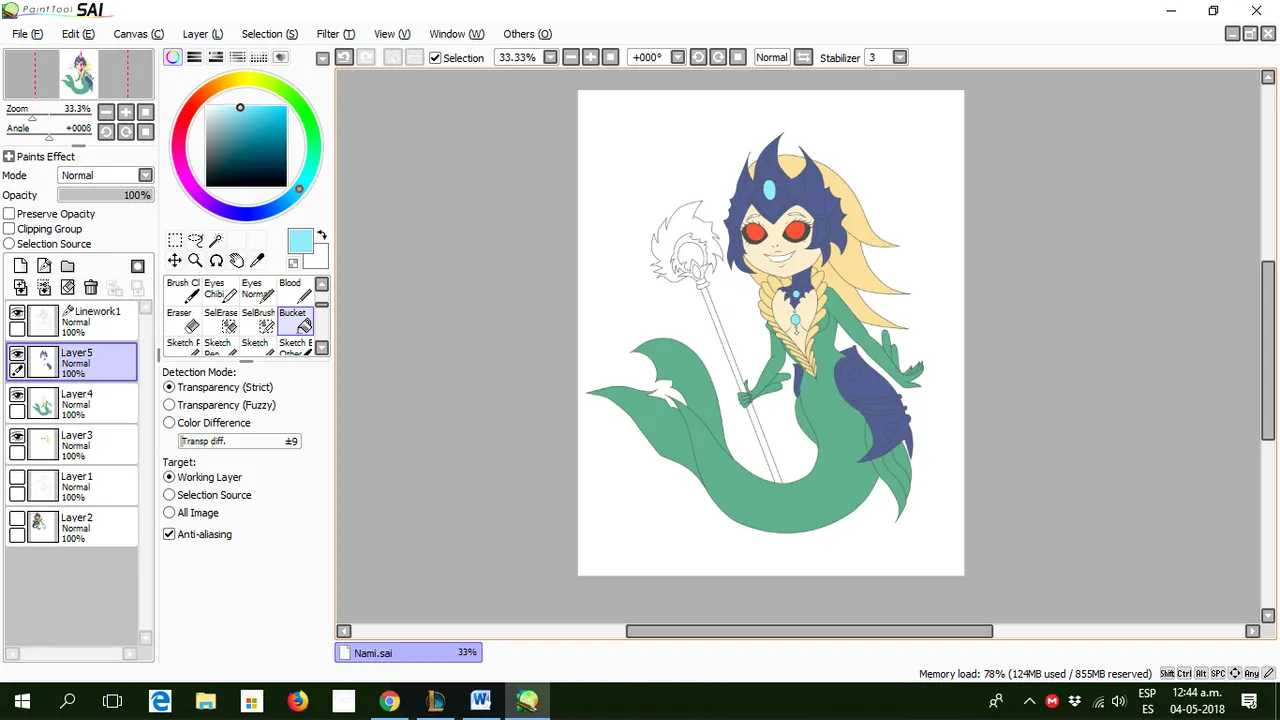Choose the Brush Cl brush preset
The image size is (1280, 720).
click(183, 290)
